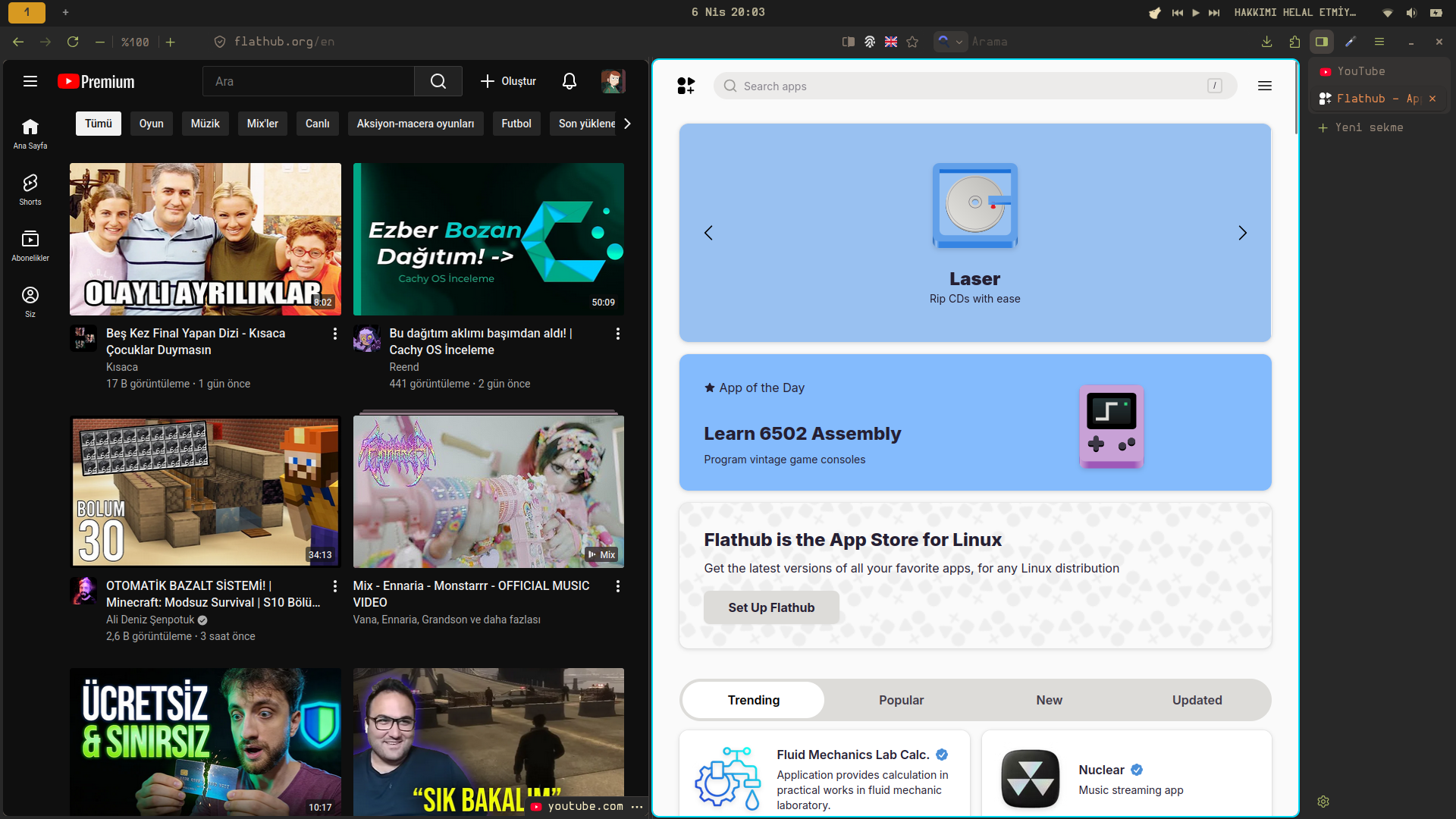Select the Mix'ler filter chip
The image size is (1456, 819).
262,124
